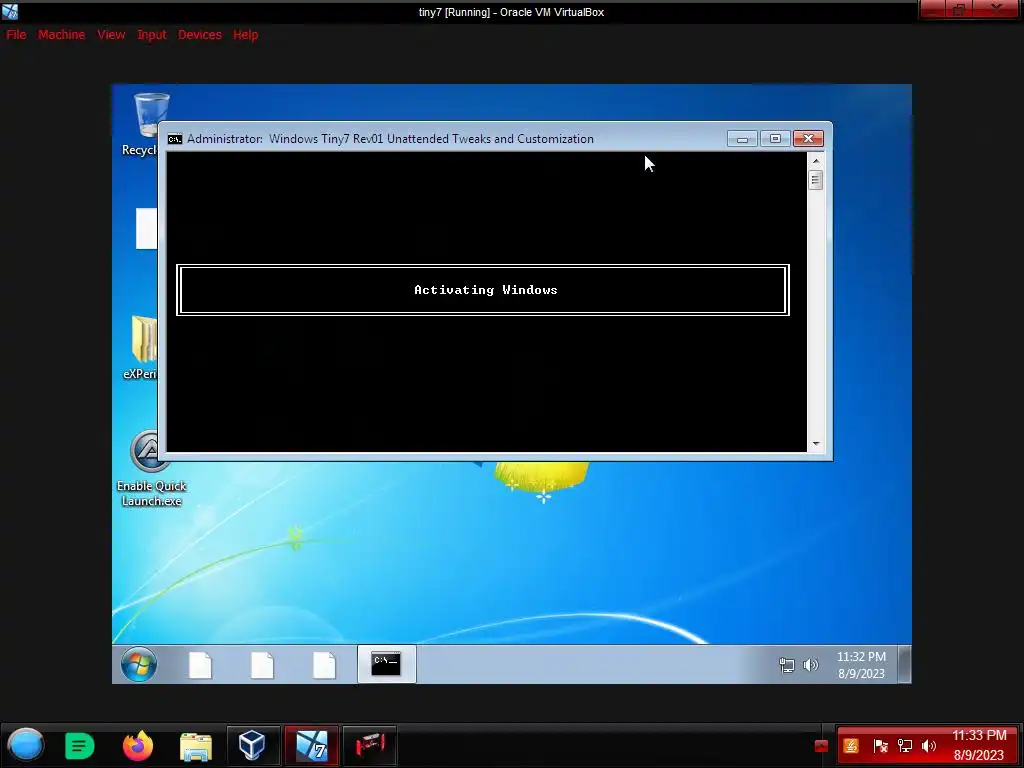Click the console scrollbar up arrow
The image size is (1024, 768).
point(816,160)
